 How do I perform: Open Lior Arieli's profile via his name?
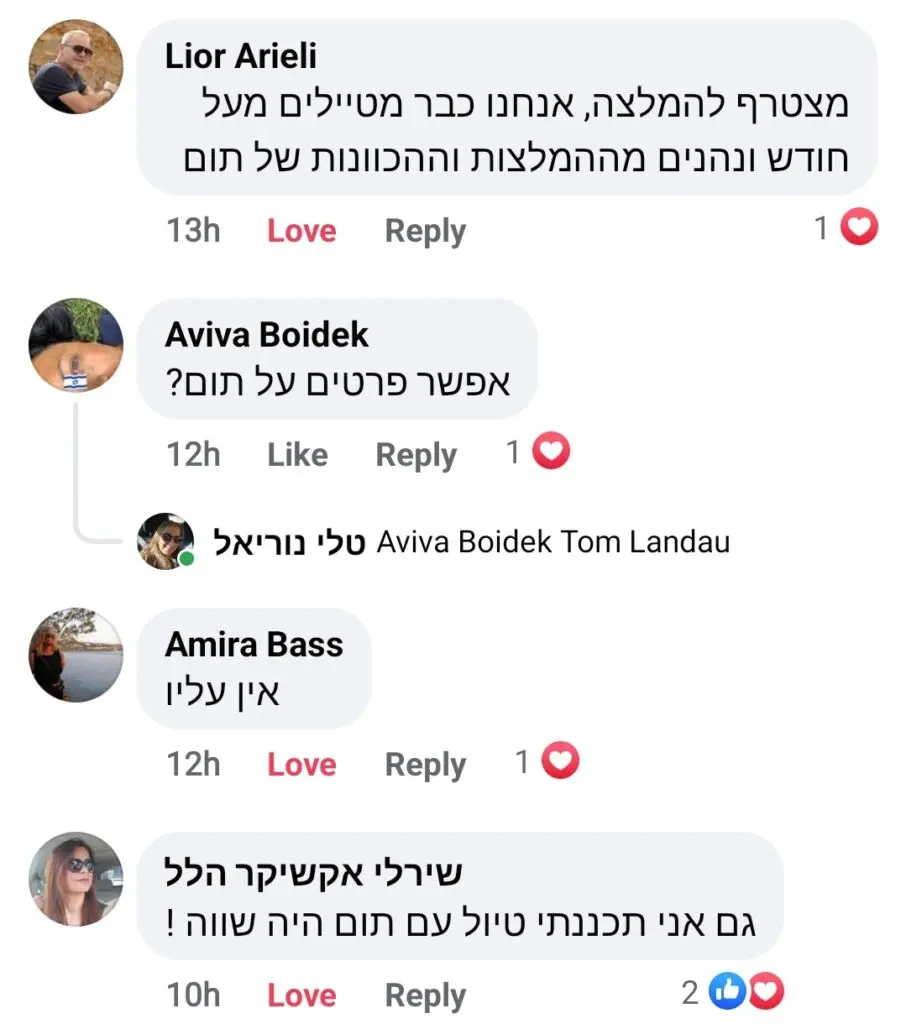[x=239, y=57]
